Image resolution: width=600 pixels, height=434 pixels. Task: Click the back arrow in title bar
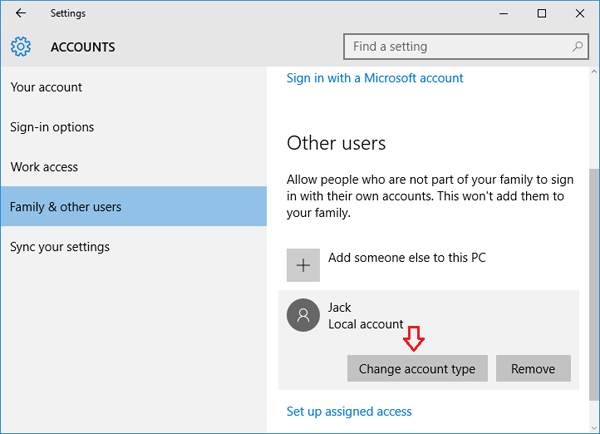tap(21, 14)
